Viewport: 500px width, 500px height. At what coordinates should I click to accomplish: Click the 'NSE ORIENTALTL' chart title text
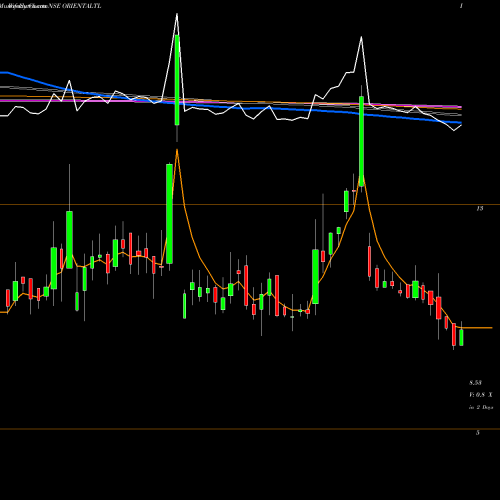(75, 6)
